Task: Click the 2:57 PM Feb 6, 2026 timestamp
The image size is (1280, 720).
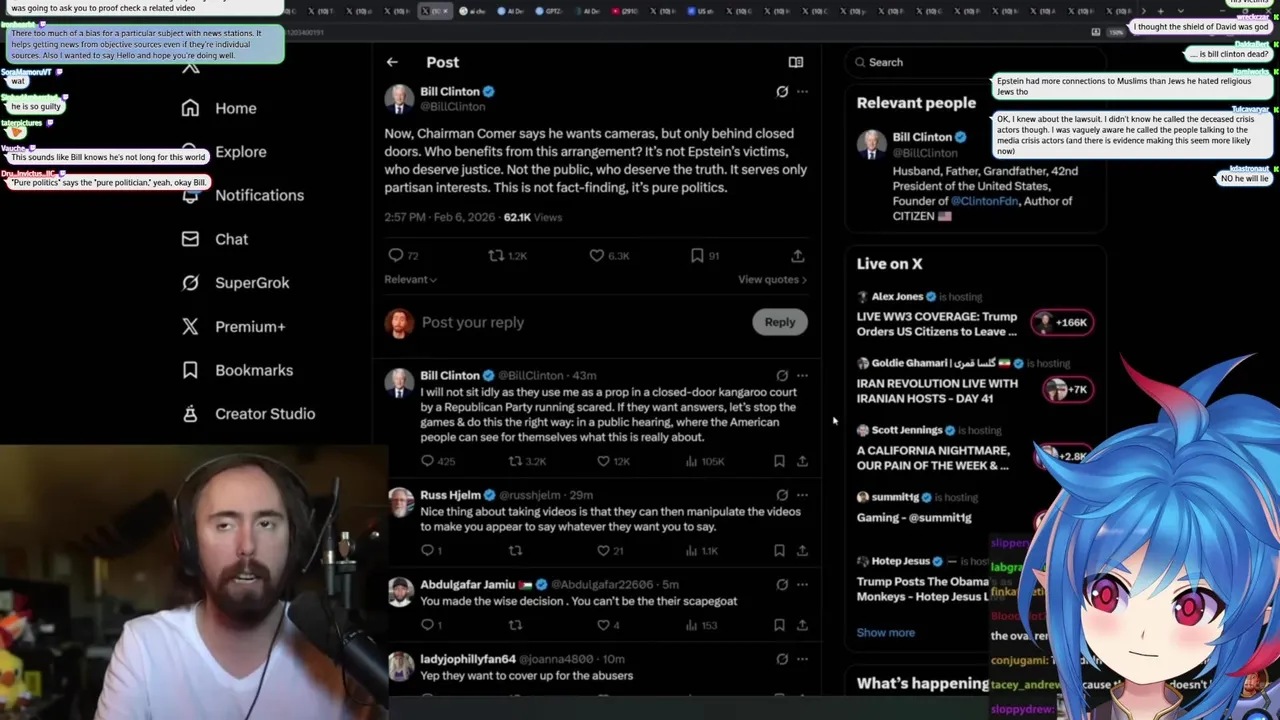Action: click(x=441, y=217)
